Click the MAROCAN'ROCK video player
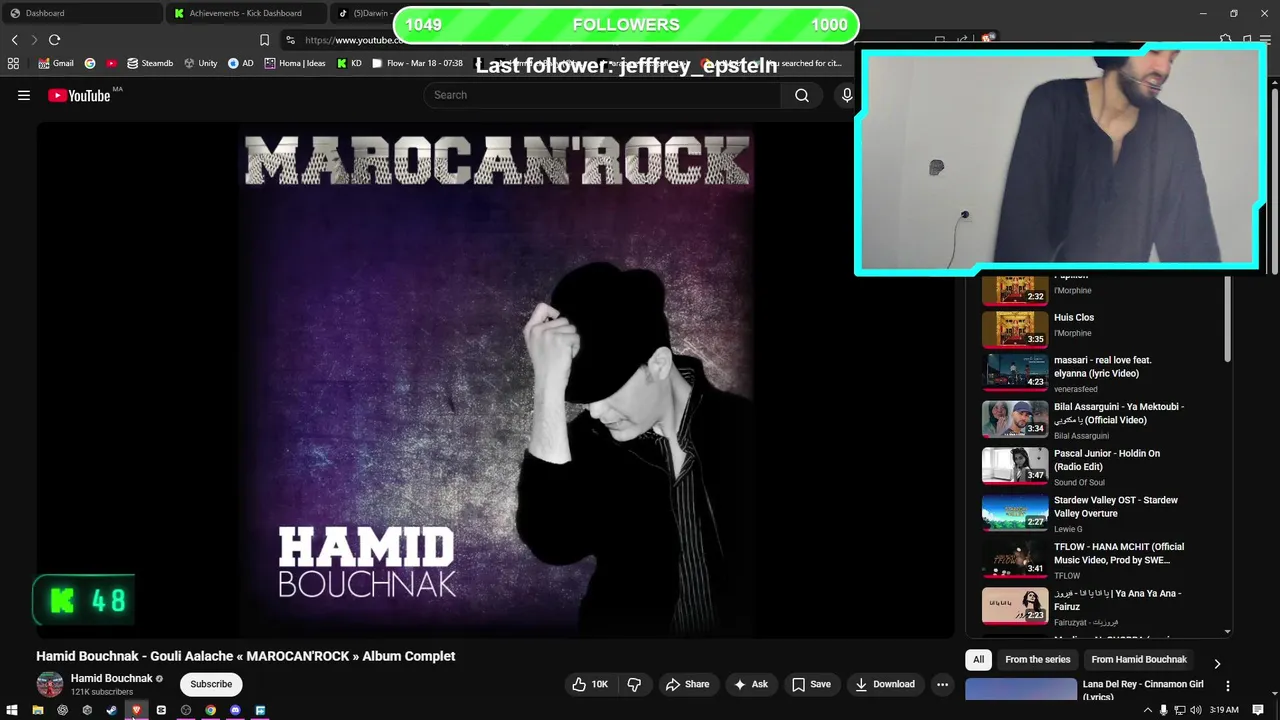This screenshot has width=1280, height=720. click(496, 379)
